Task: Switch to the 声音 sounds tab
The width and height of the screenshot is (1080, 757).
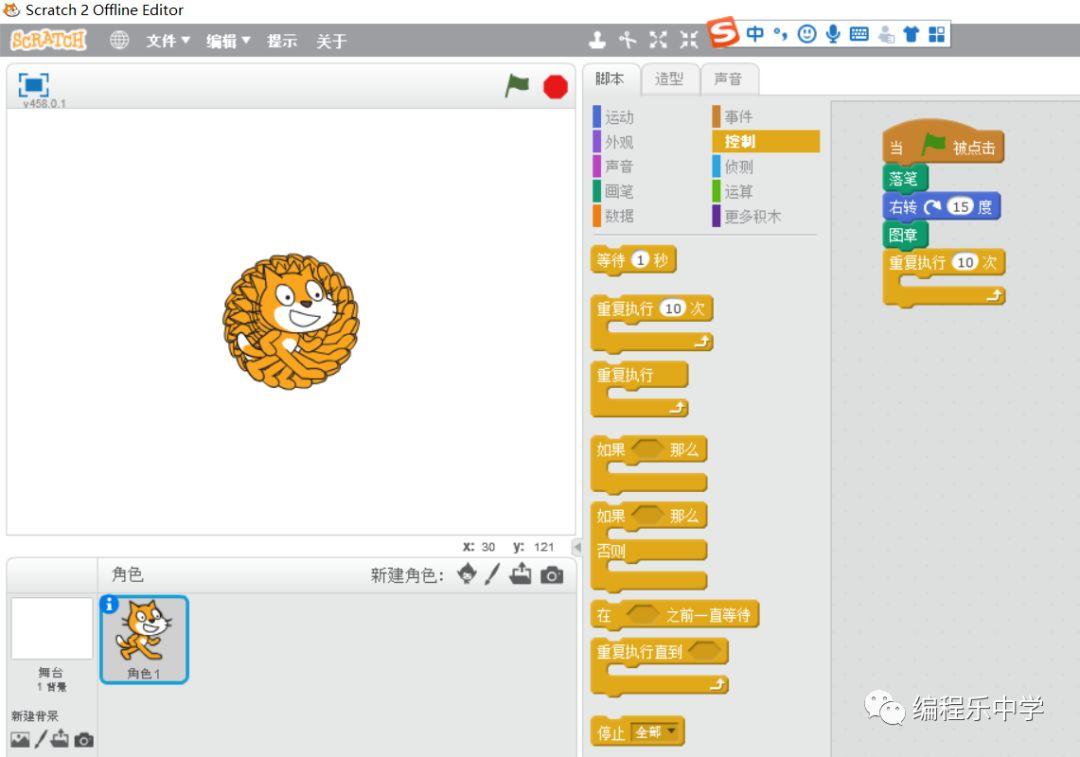Action: click(728, 79)
